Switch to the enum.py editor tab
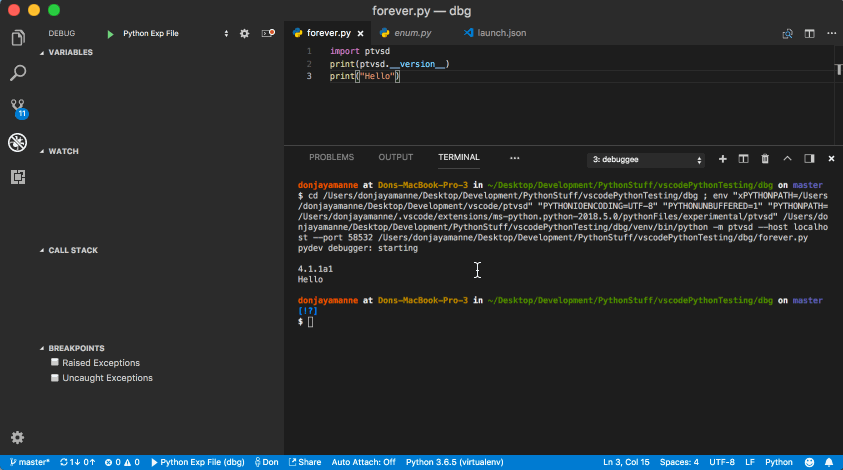Viewport: 843px width, 470px height. tap(412, 33)
